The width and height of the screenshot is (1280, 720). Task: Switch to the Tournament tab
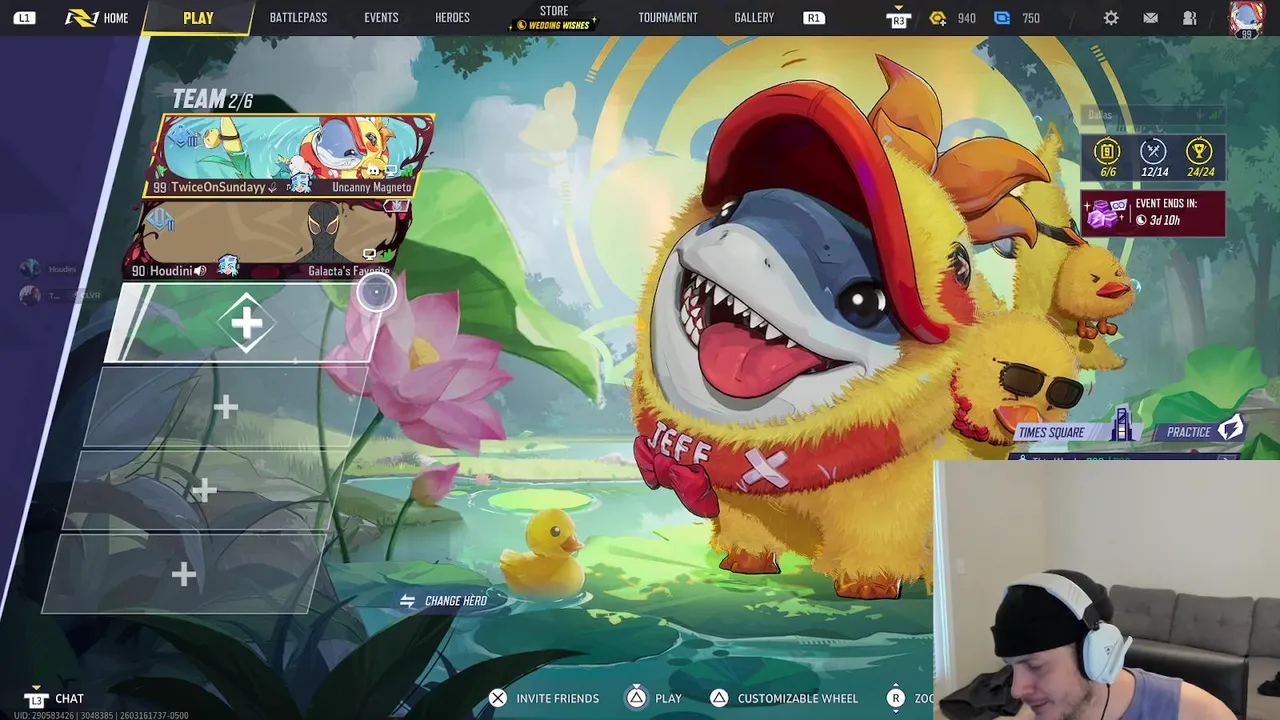[x=668, y=18]
